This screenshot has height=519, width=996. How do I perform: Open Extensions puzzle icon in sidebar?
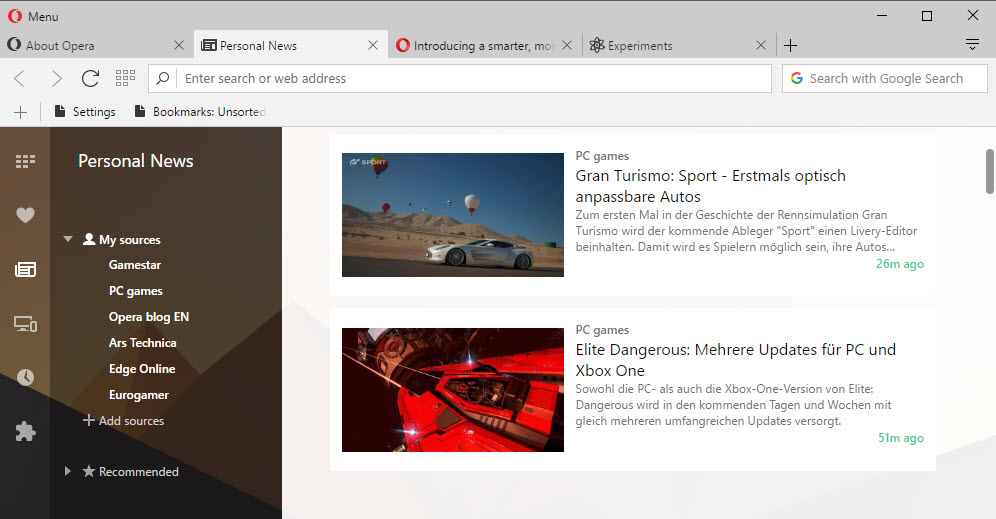tap(25, 431)
